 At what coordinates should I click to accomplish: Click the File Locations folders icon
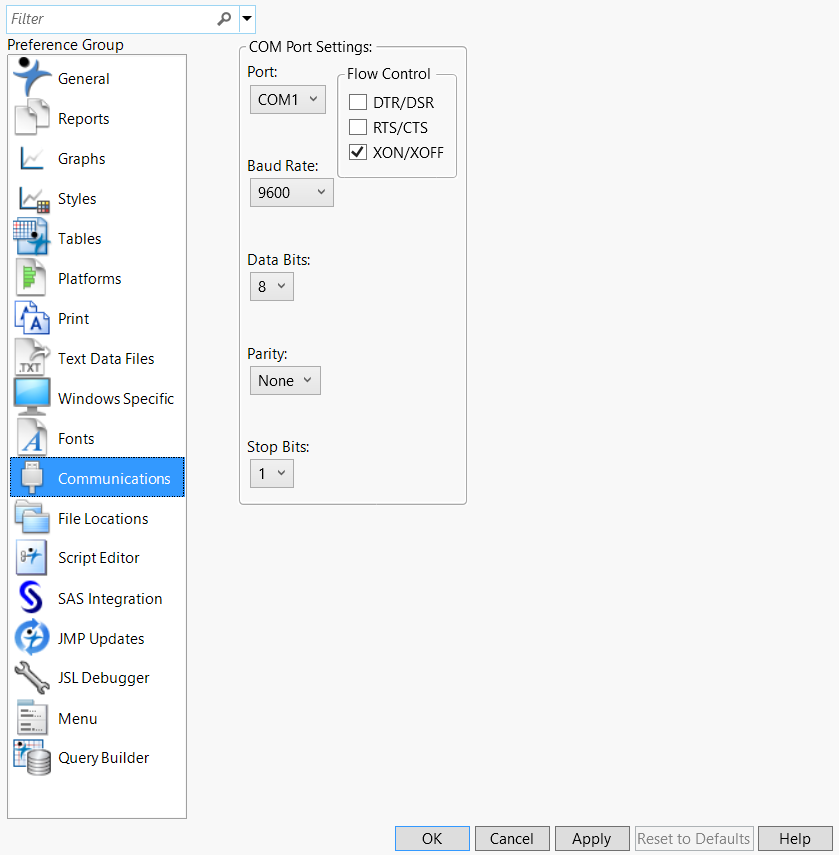pos(32,517)
